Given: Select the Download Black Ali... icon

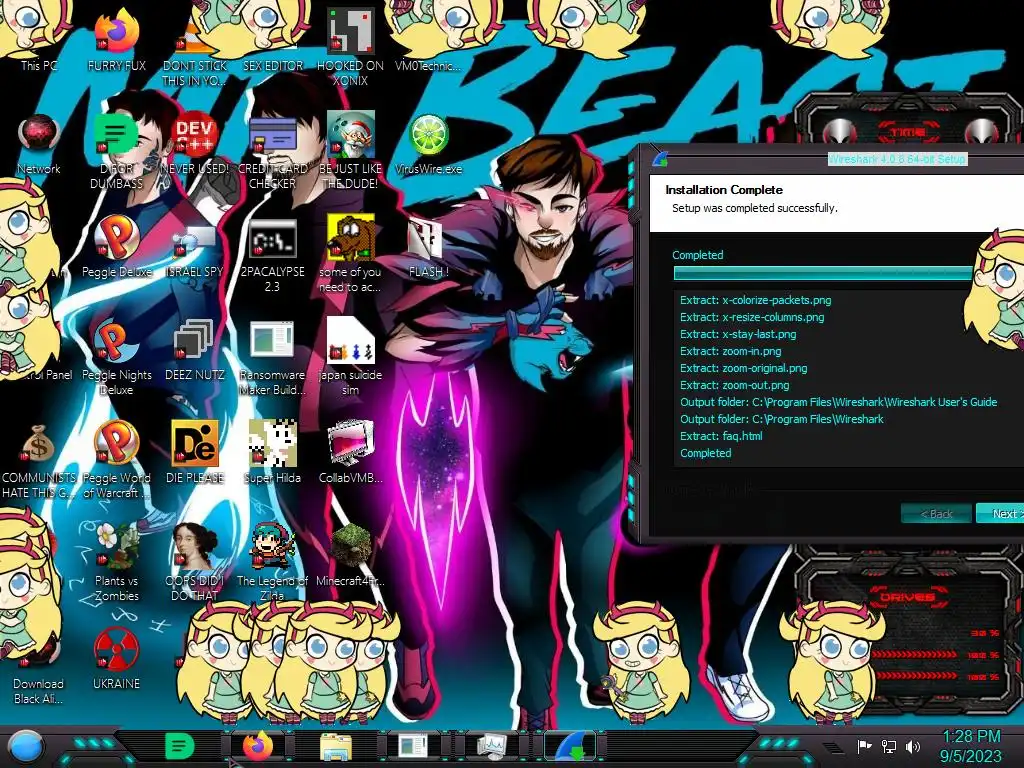Looking at the screenshot, I should click(x=39, y=673).
